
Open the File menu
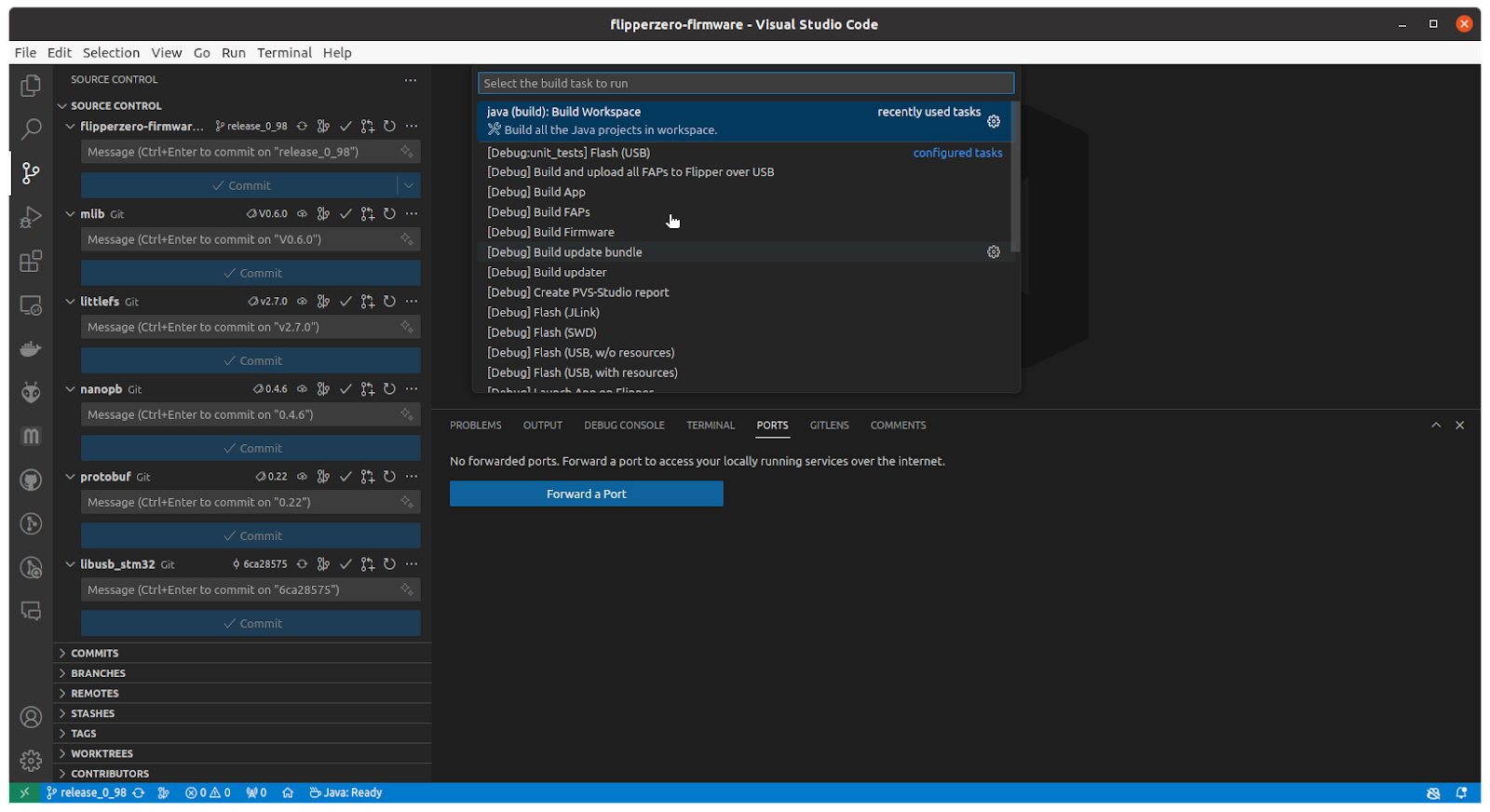[x=25, y=53]
